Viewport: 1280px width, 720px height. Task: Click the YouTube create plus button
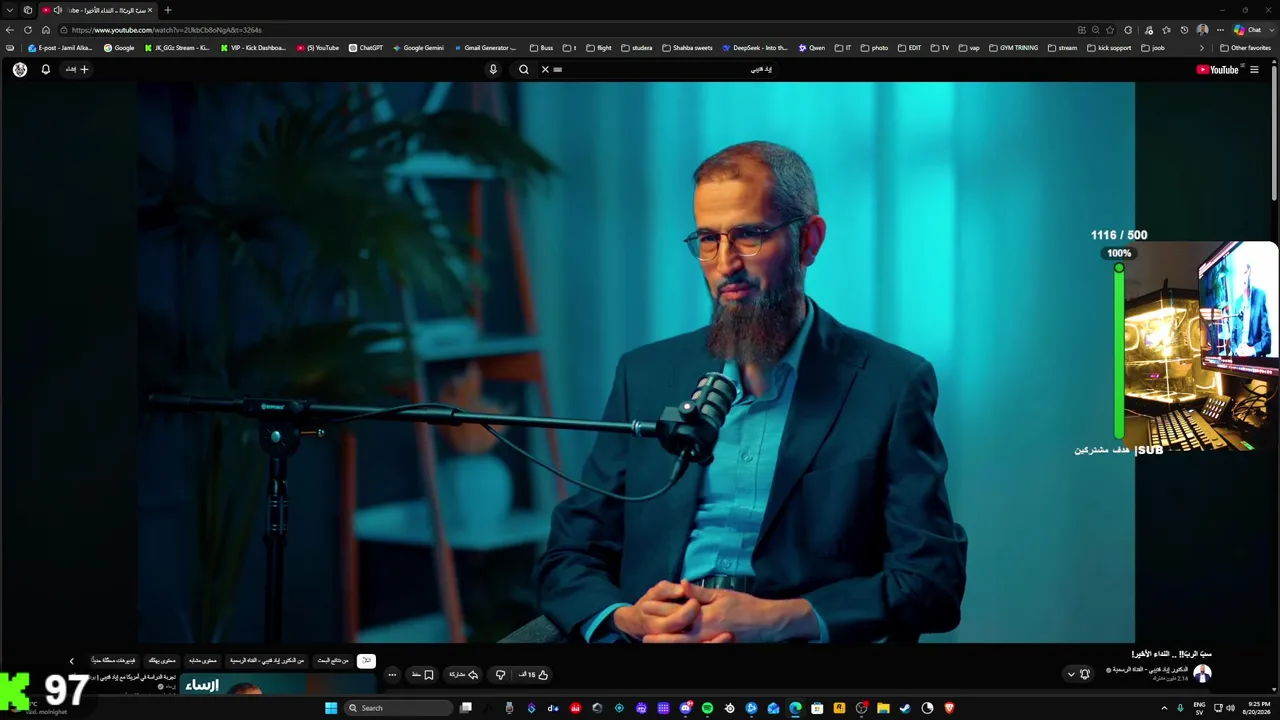pyautogui.click(x=77, y=70)
